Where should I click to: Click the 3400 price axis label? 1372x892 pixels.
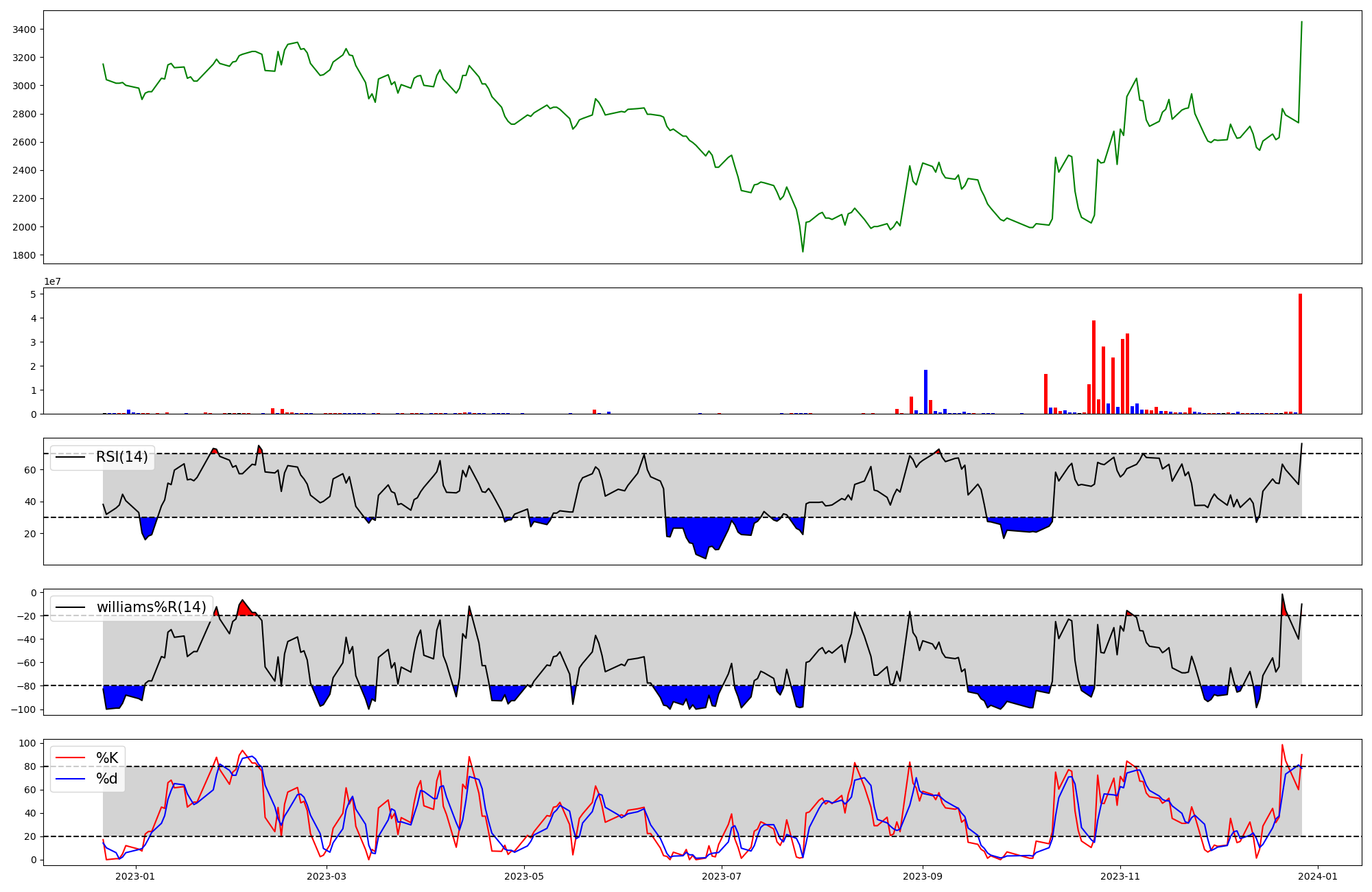click(25, 30)
